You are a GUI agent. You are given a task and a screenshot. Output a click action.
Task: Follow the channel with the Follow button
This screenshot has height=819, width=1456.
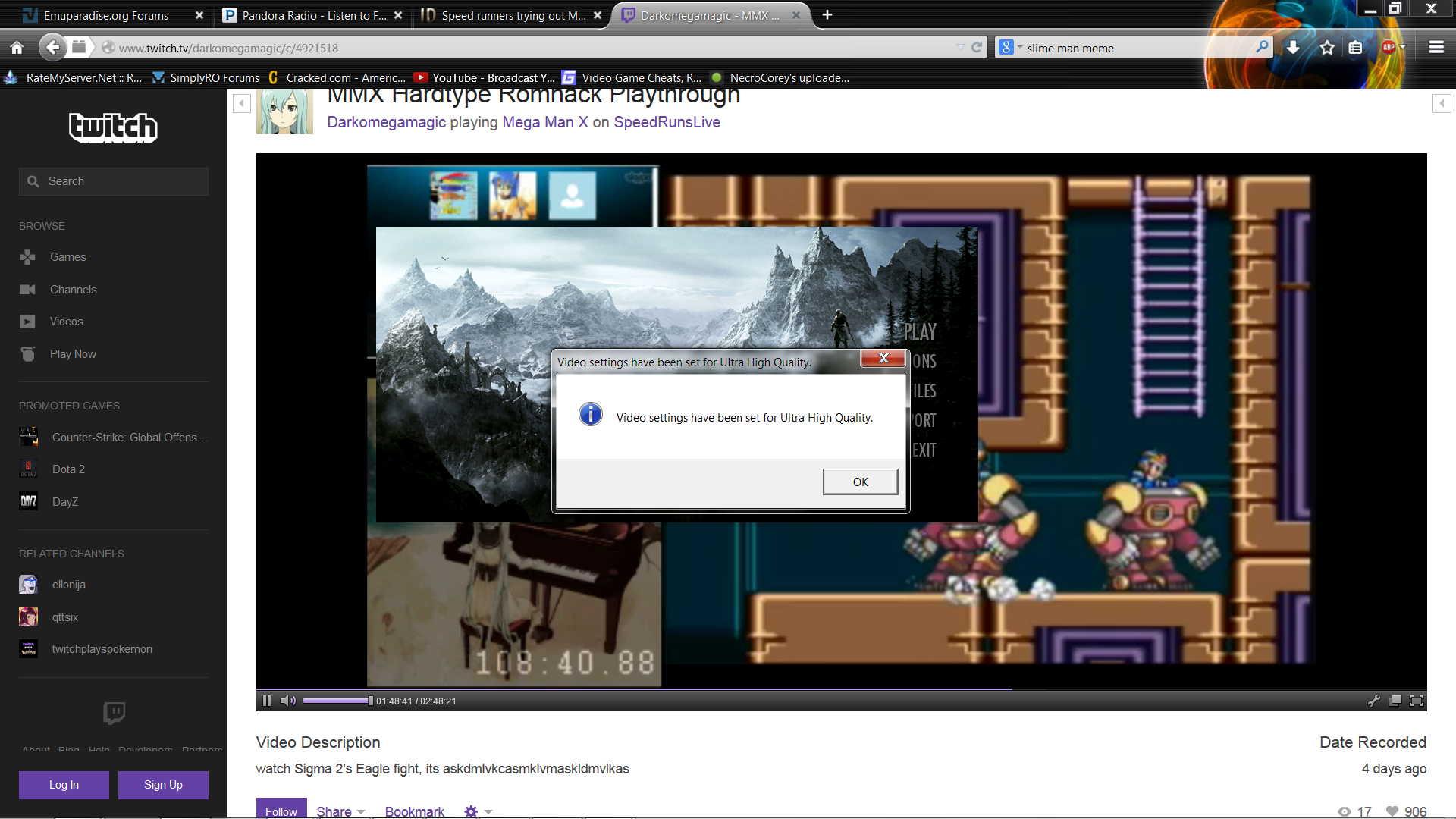[x=281, y=810]
